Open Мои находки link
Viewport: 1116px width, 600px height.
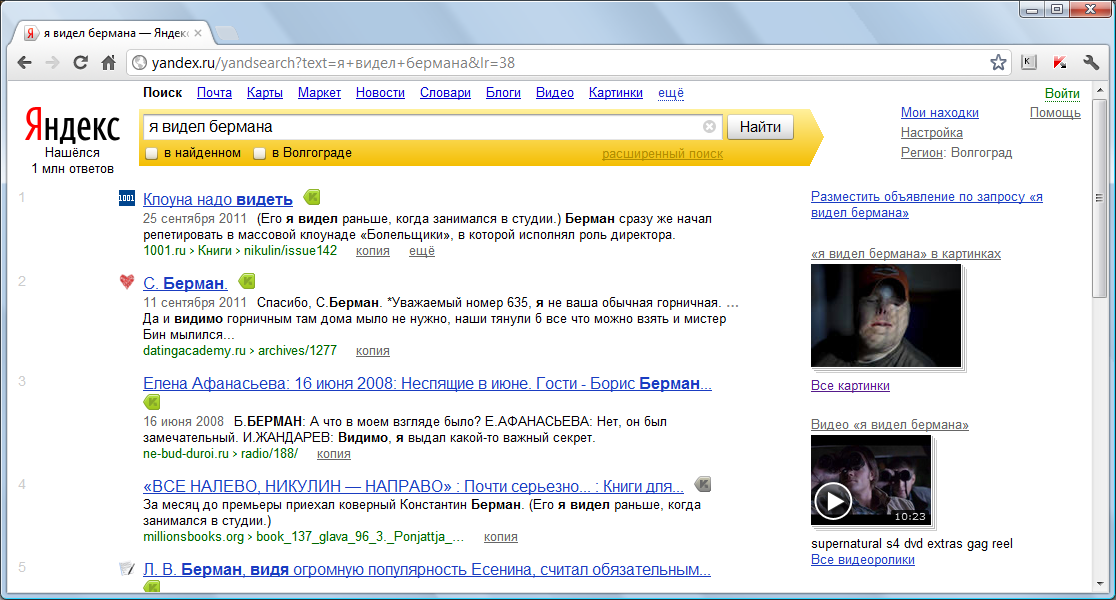coord(939,112)
